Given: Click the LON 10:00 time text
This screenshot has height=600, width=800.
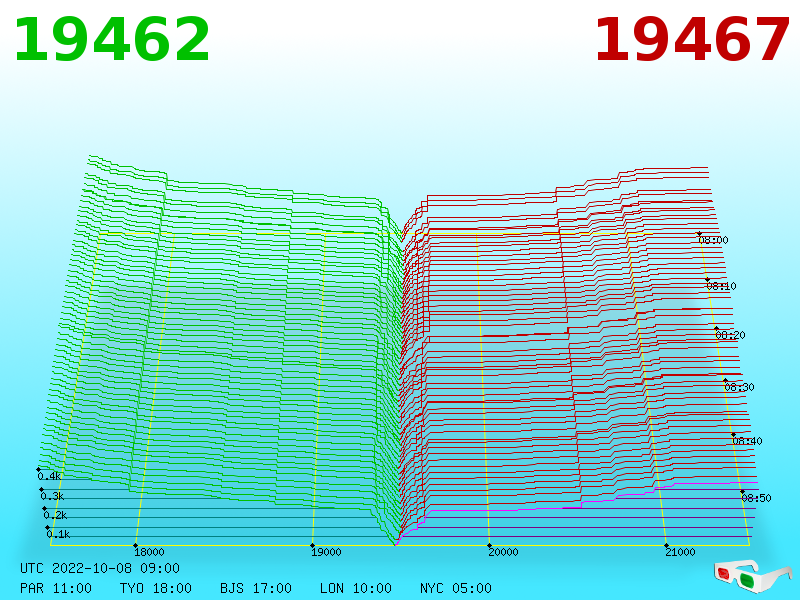Looking at the screenshot, I should point(356,588).
